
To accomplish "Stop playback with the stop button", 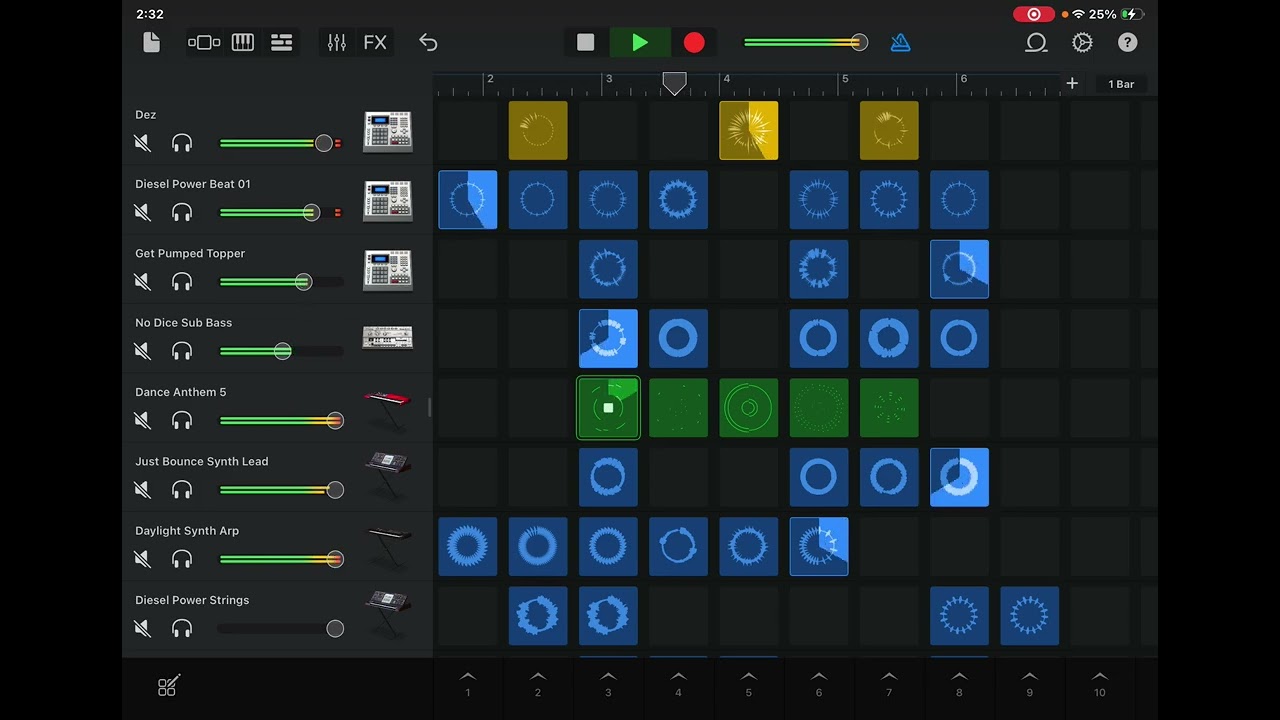I will coord(586,42).
